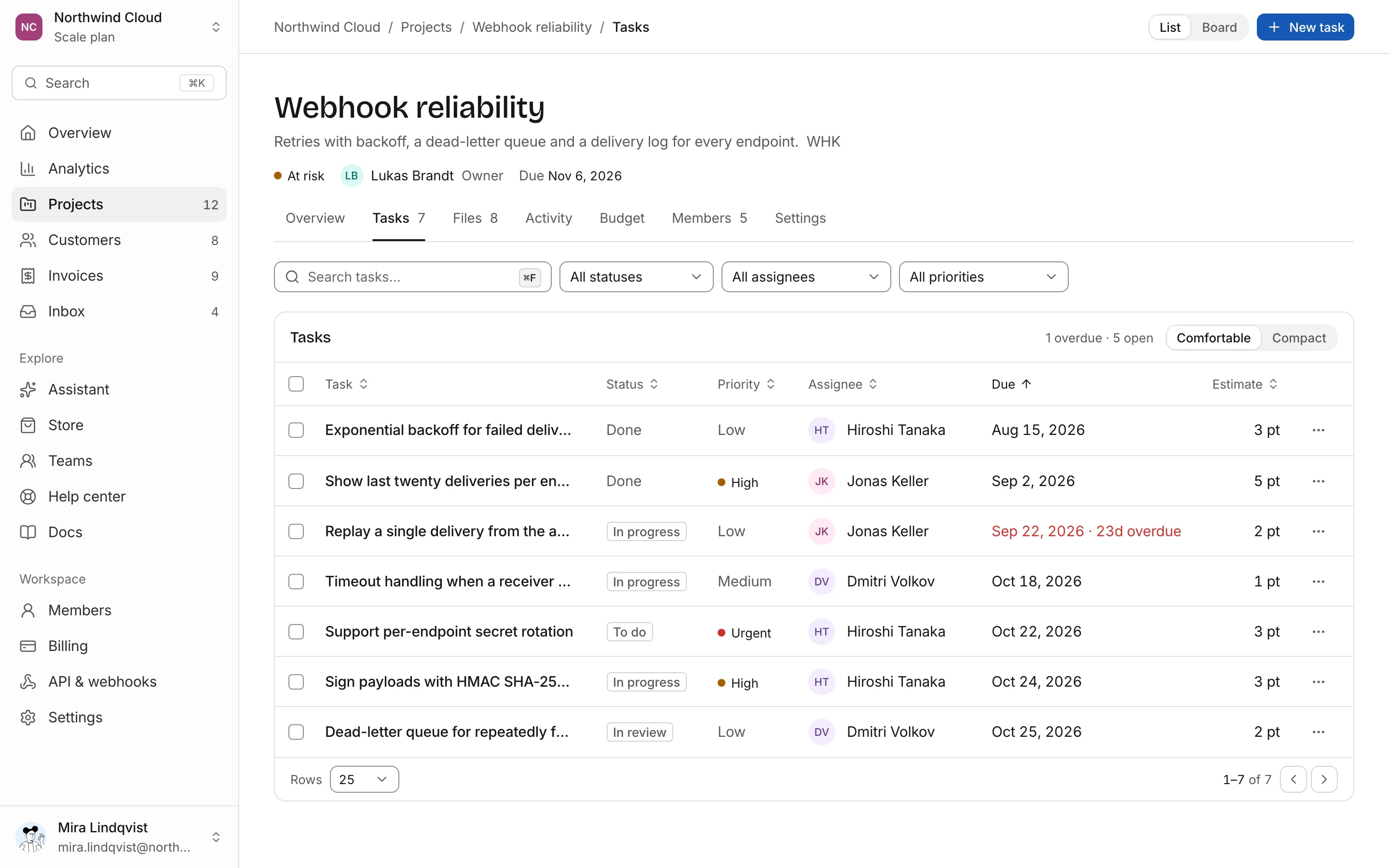Go to the previous page of tasks

1293,779
